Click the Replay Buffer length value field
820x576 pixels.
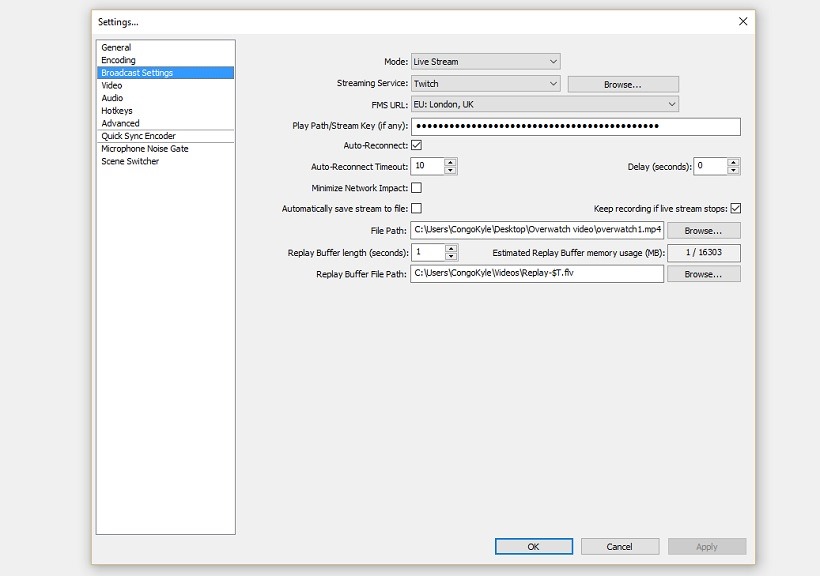(428, 252)
